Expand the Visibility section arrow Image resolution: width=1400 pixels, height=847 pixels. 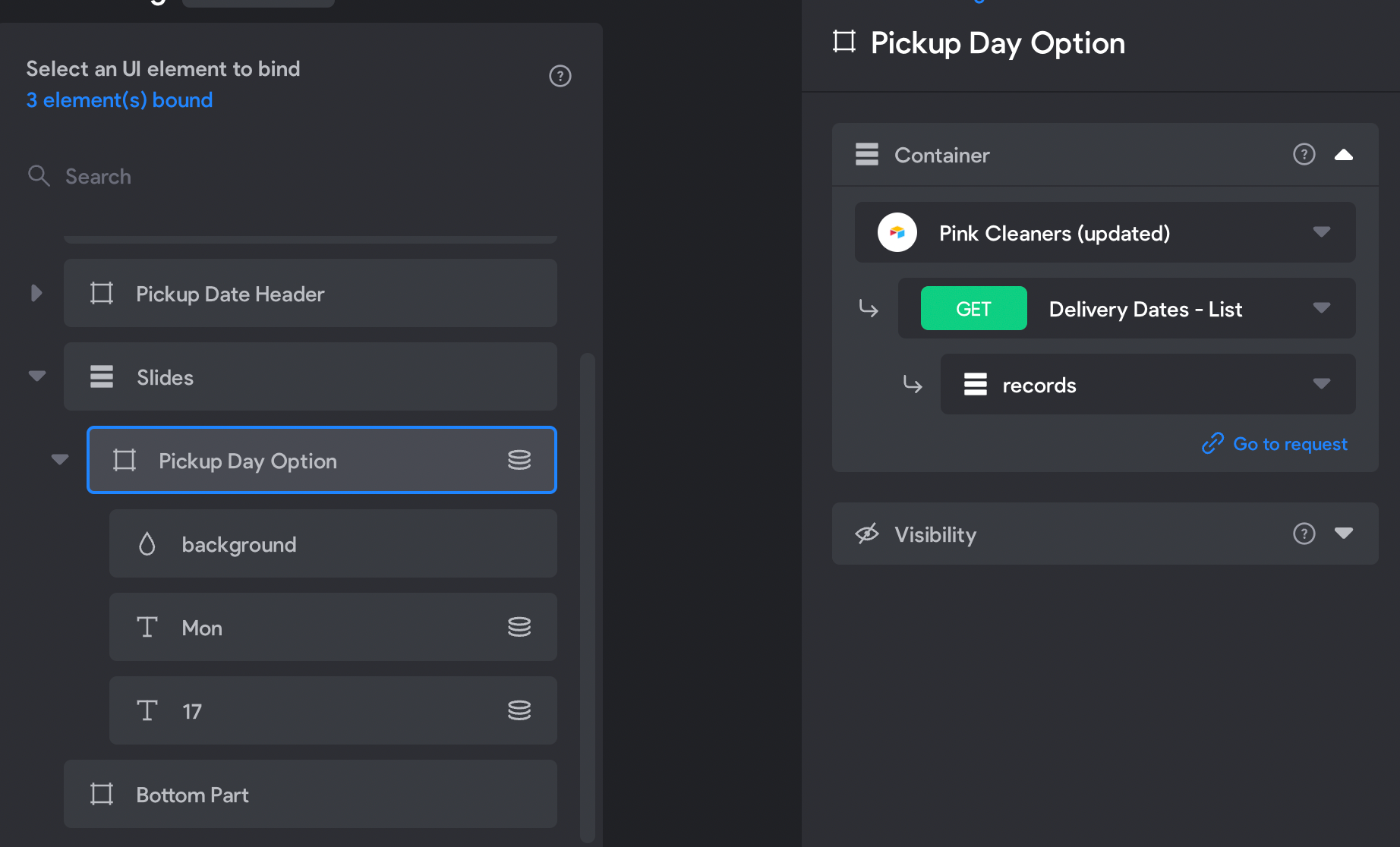pos(1344,534)
